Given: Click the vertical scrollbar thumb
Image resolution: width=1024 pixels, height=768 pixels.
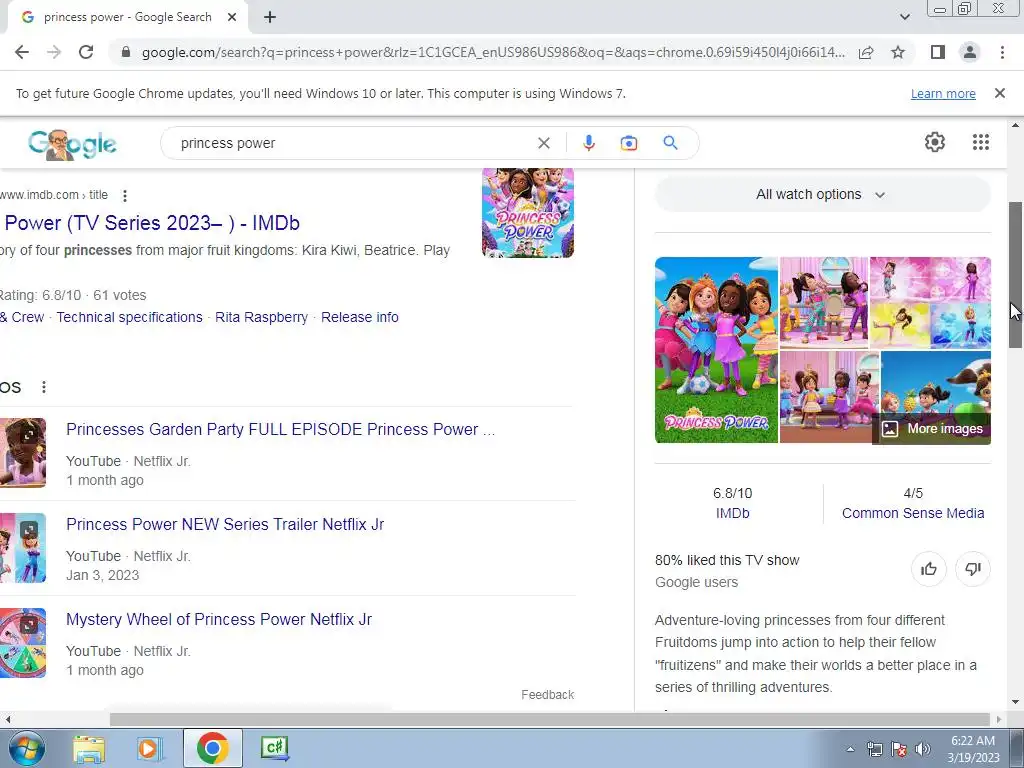Looking at the screenshot, I should pos(1016,275).
